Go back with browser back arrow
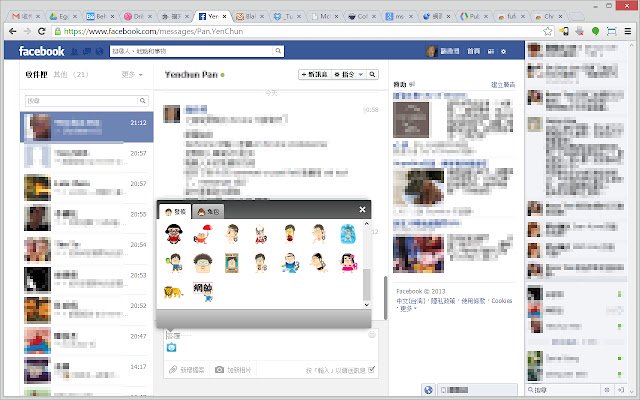This screenshot has height=400, width=640. click(13, 31)
